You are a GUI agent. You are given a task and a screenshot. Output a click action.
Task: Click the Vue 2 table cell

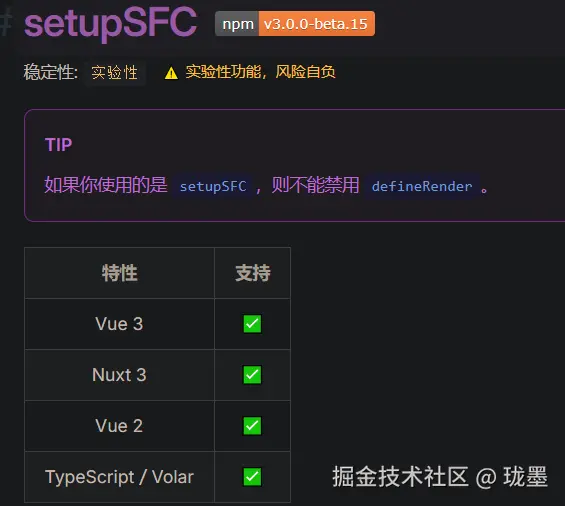tap(119, 426)
